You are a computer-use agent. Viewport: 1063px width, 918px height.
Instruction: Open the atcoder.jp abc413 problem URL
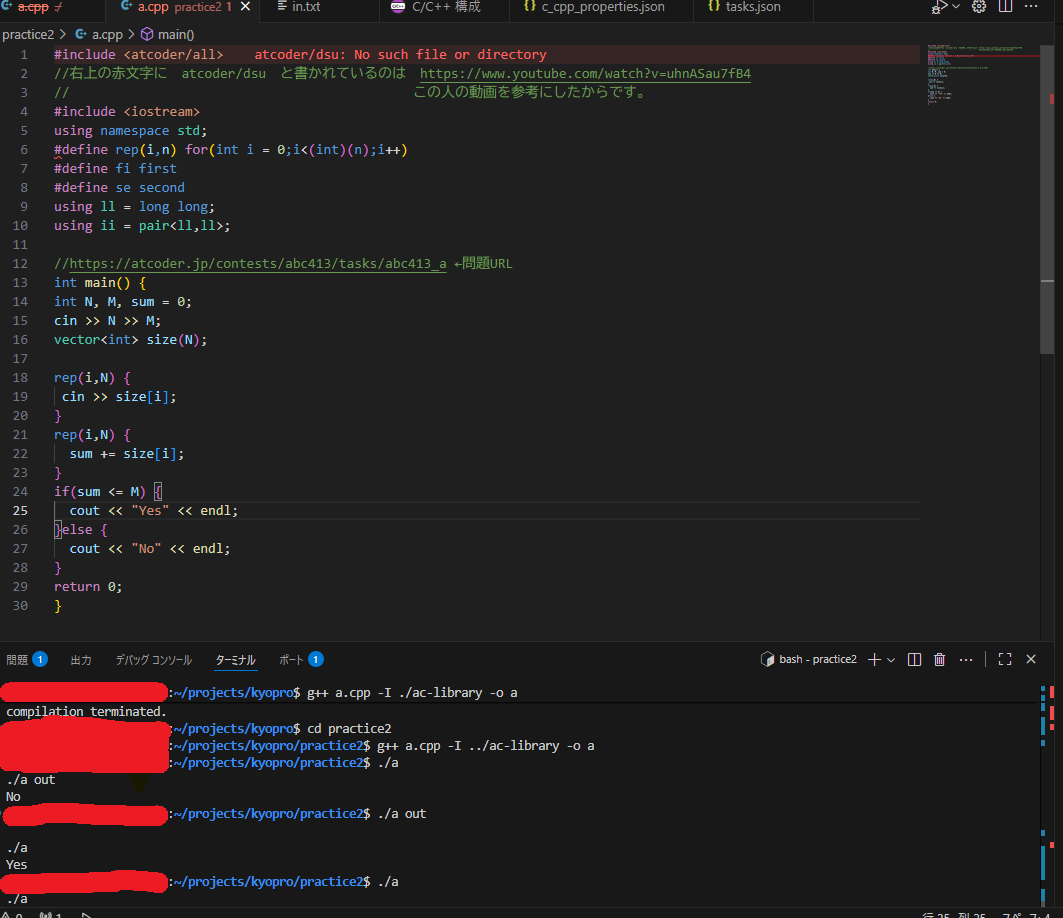(258, 264)
